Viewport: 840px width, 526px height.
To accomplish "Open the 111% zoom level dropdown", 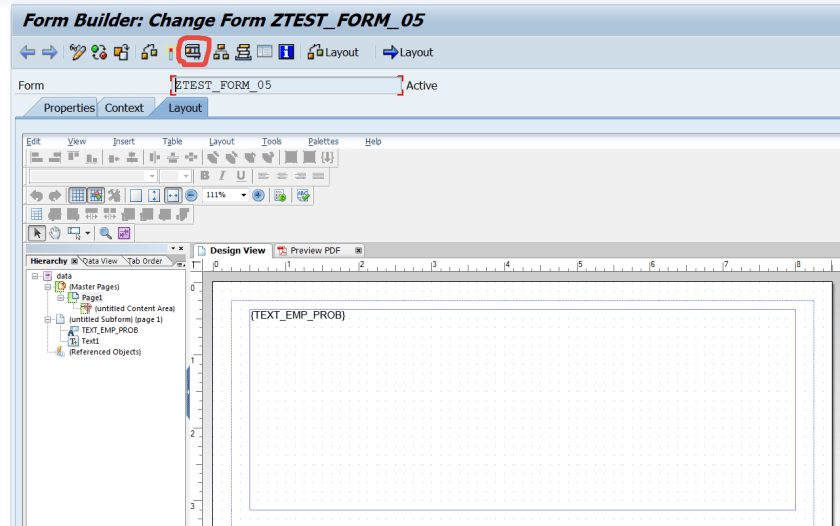I will click(x=243, y=195).
